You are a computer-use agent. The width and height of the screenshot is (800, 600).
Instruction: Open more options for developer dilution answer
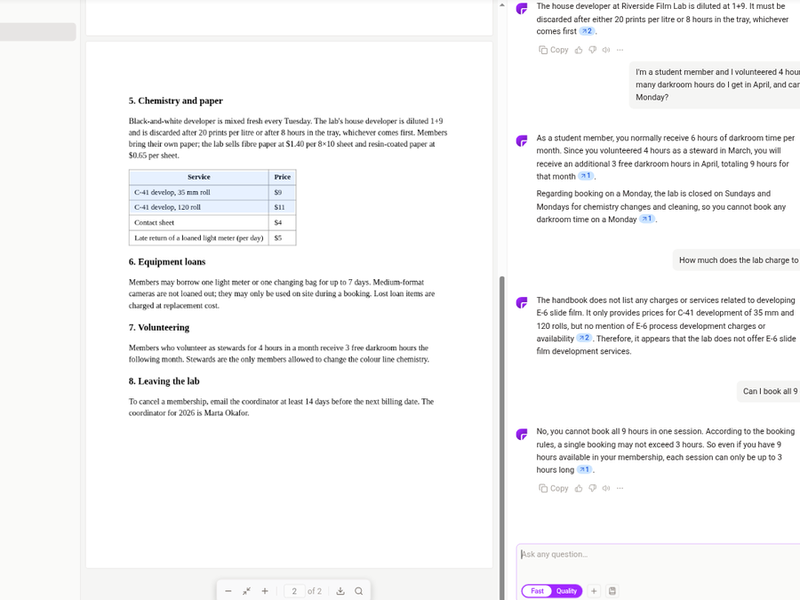[x=620, y=49]
